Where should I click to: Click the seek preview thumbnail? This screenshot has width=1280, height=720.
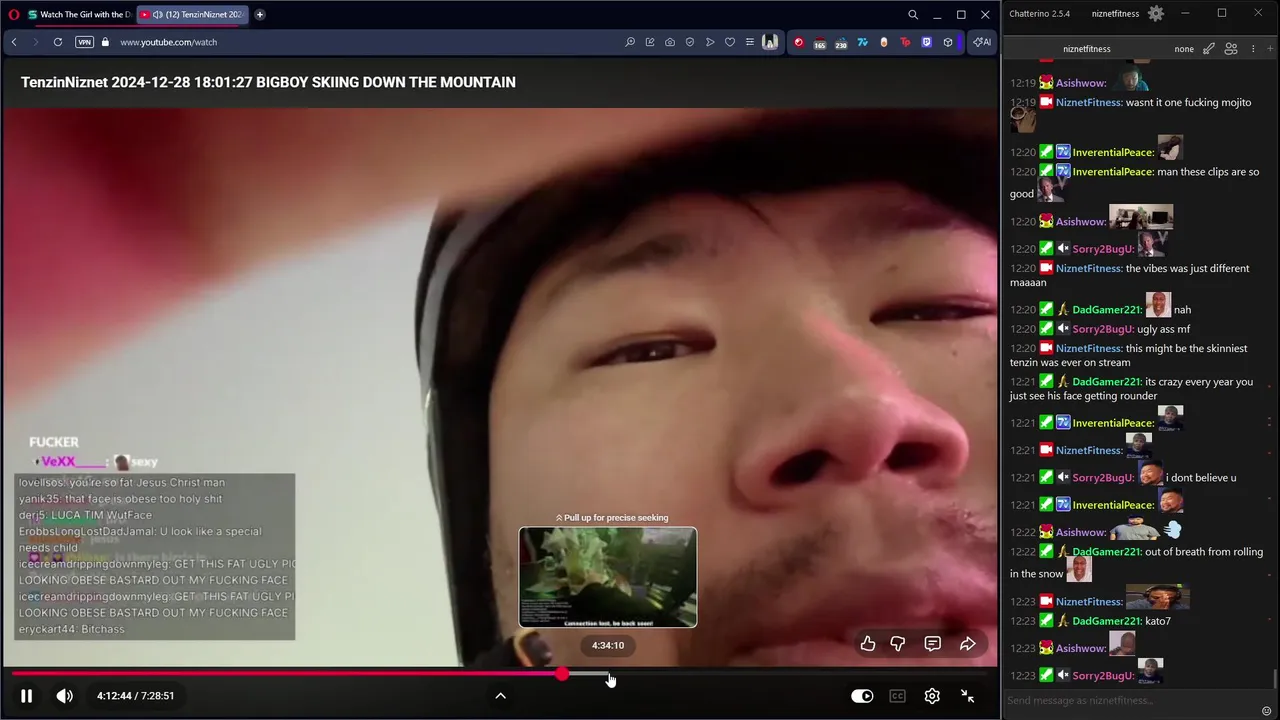[608, 577]
